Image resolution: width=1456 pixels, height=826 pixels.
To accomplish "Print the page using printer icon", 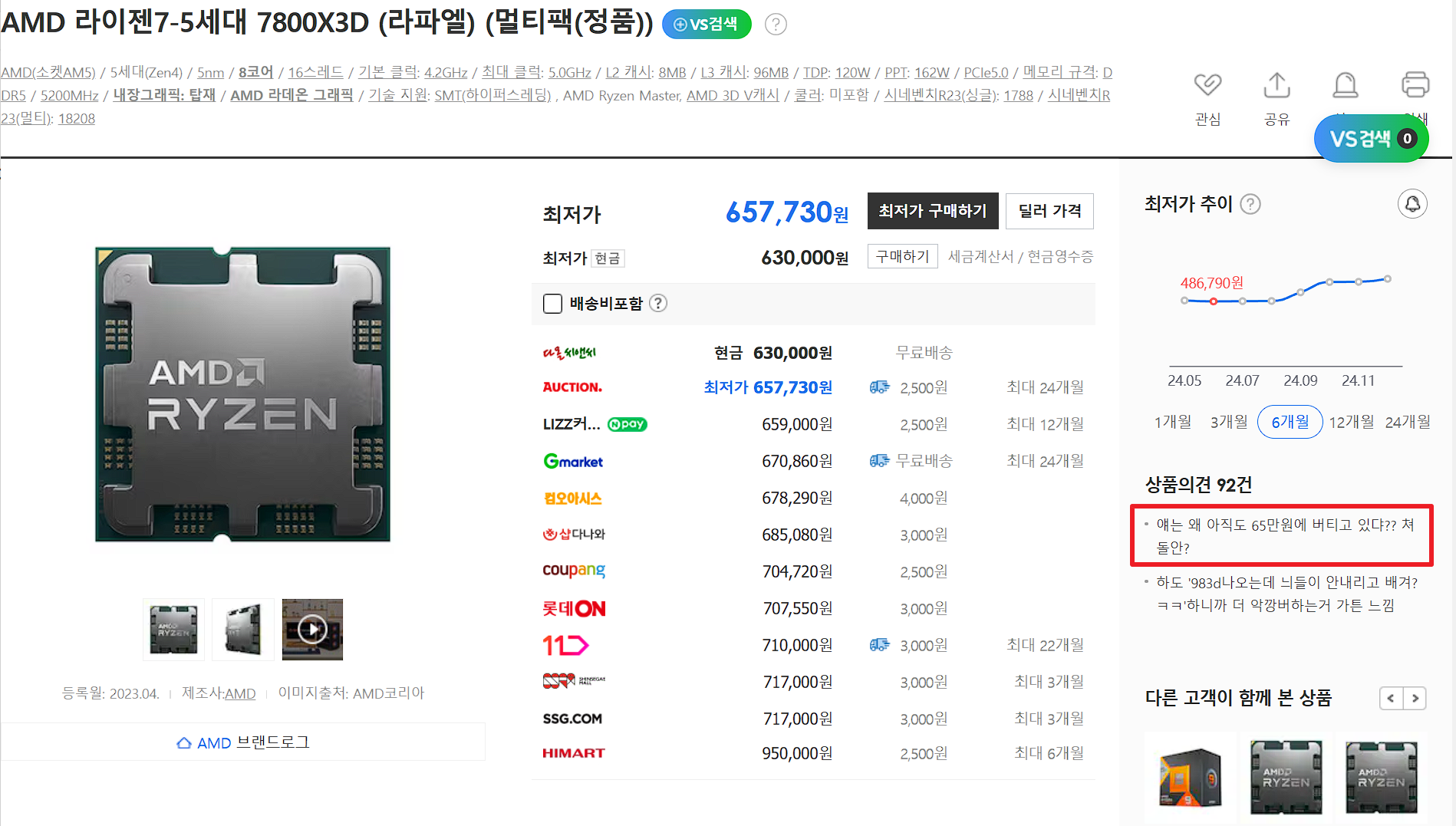I will pos(1415,85).
